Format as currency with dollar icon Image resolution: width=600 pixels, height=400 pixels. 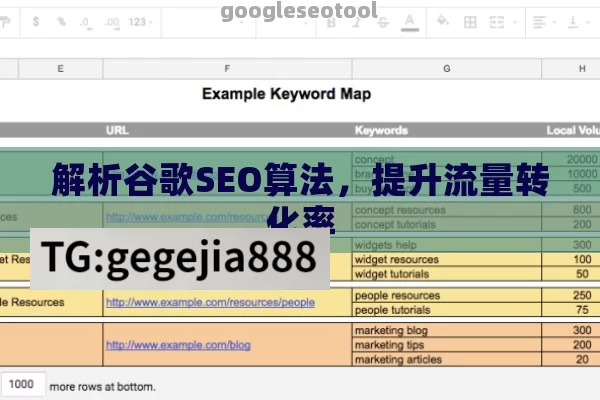pyautogui.click(x=36, y=21)
